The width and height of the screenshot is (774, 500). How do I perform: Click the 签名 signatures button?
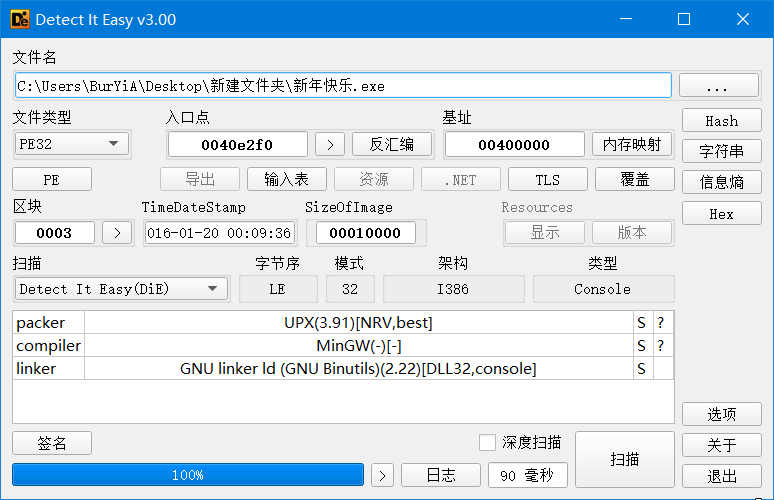pyautogui.click(x=52, y=443)
